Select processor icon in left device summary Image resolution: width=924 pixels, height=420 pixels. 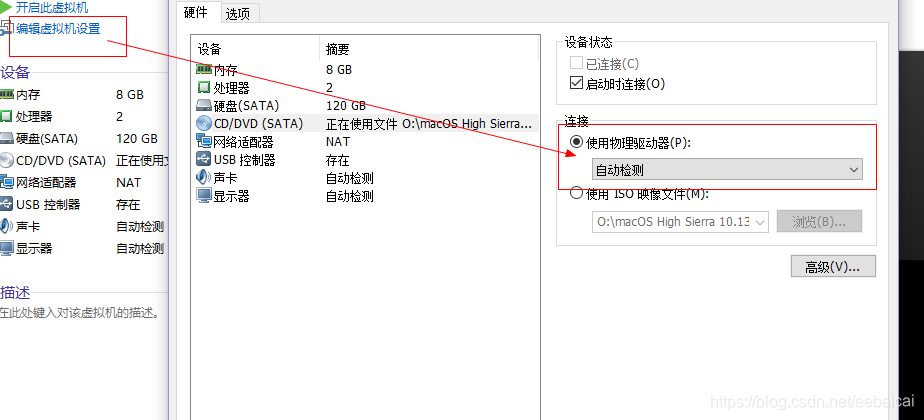pyautogui.click(x=6, y=116)
